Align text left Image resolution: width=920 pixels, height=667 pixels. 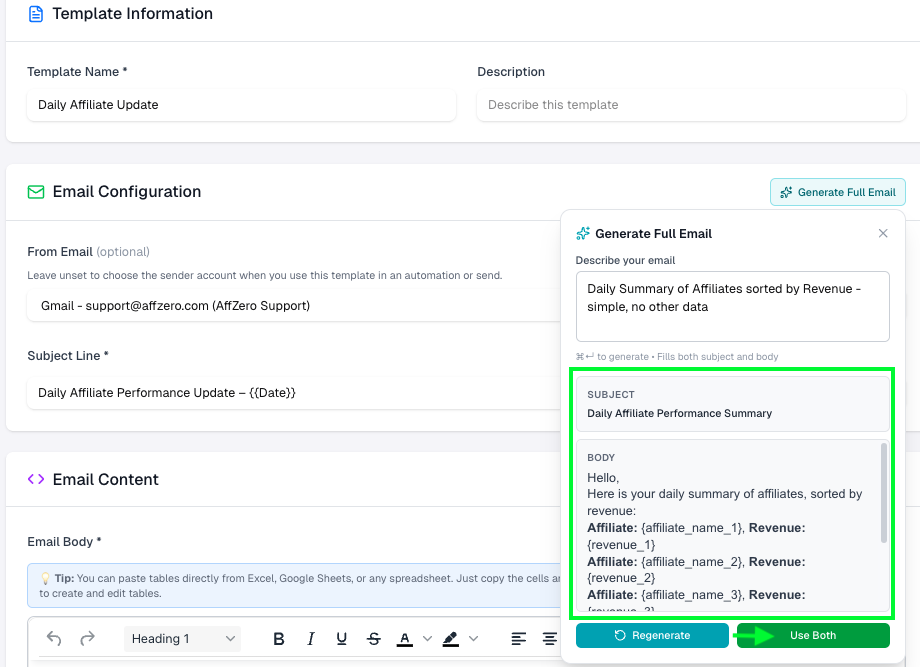pos(518,639)
